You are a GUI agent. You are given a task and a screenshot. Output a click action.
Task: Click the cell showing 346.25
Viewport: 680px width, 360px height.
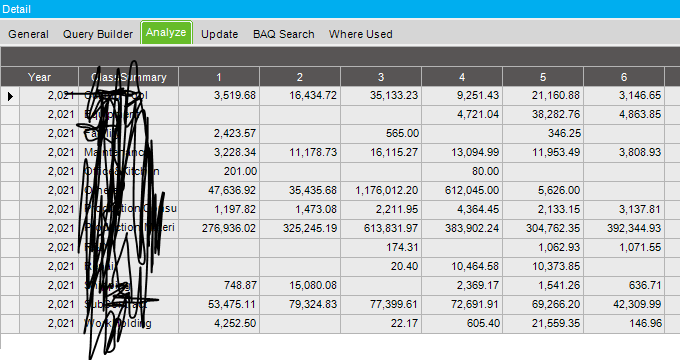(543, 134)
